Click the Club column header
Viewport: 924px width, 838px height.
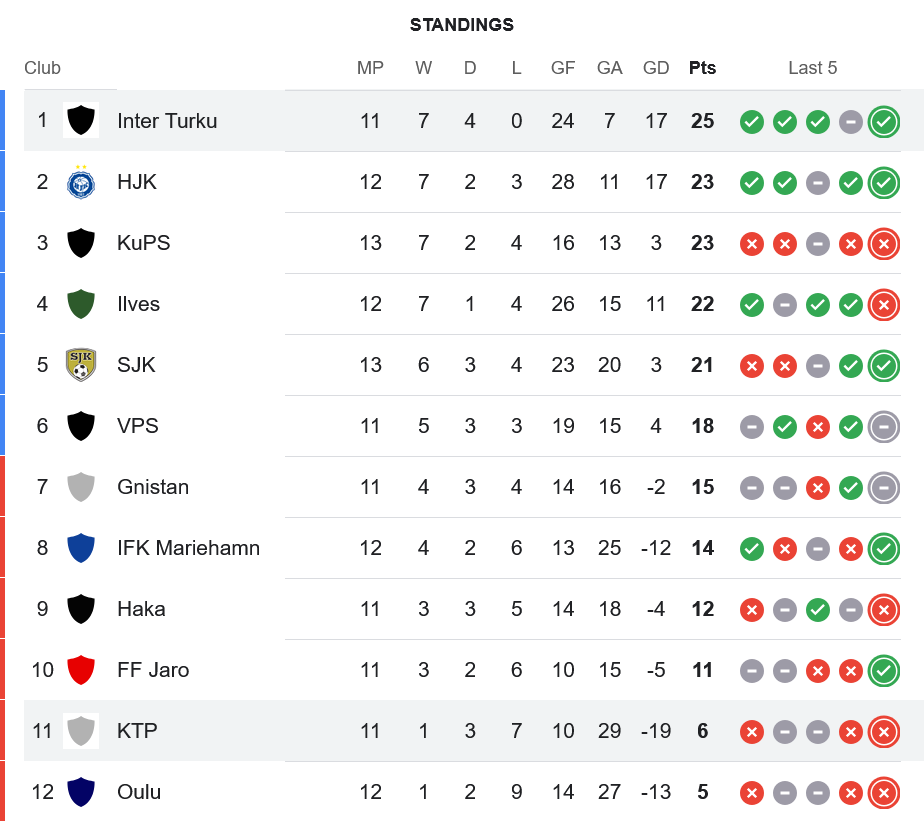(x=42, y=68)
